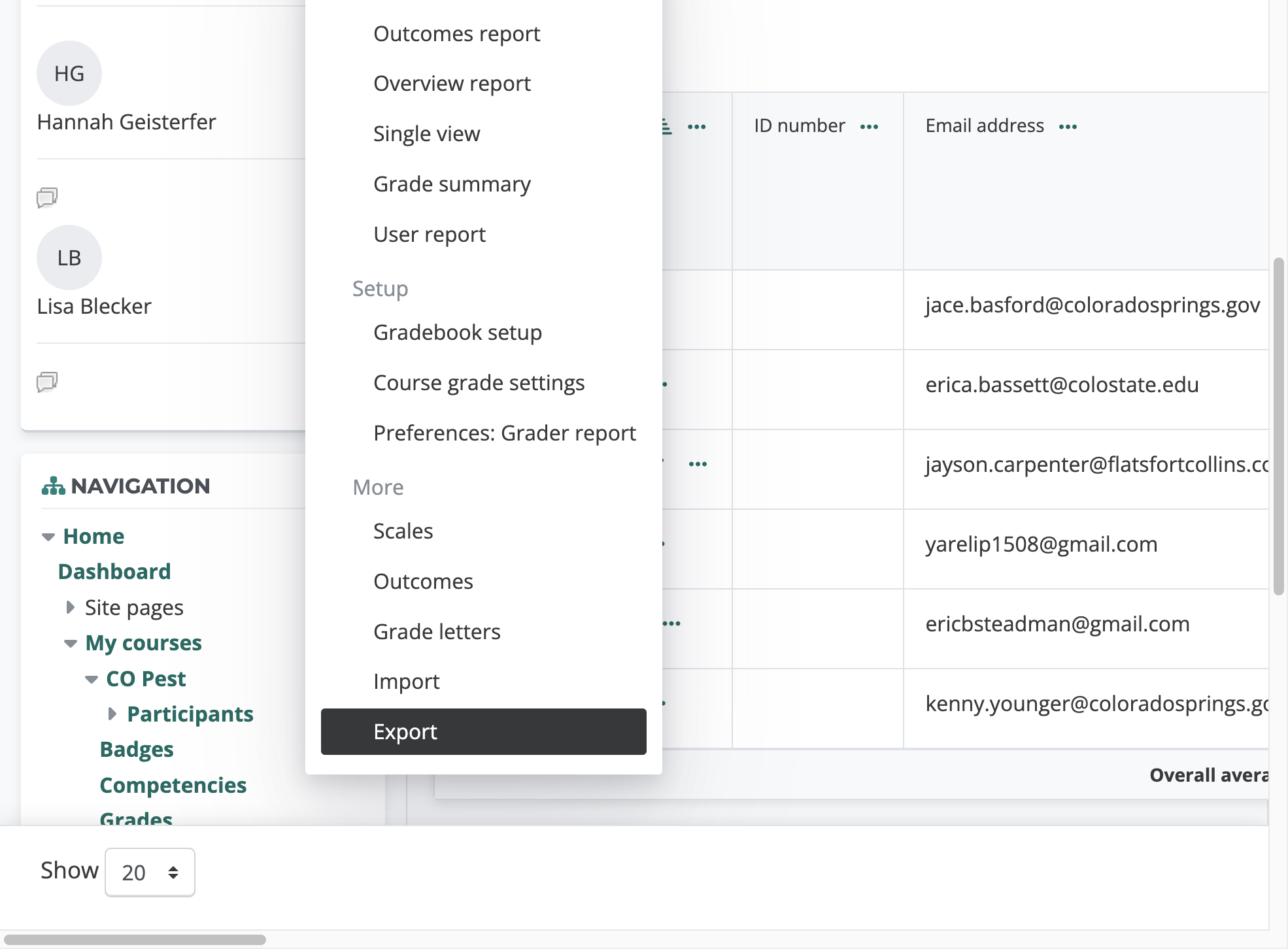Select email jace.basford@coloradosprings.gov
The width and height of the screenshot is (1288, 949).
[1093, 305]
